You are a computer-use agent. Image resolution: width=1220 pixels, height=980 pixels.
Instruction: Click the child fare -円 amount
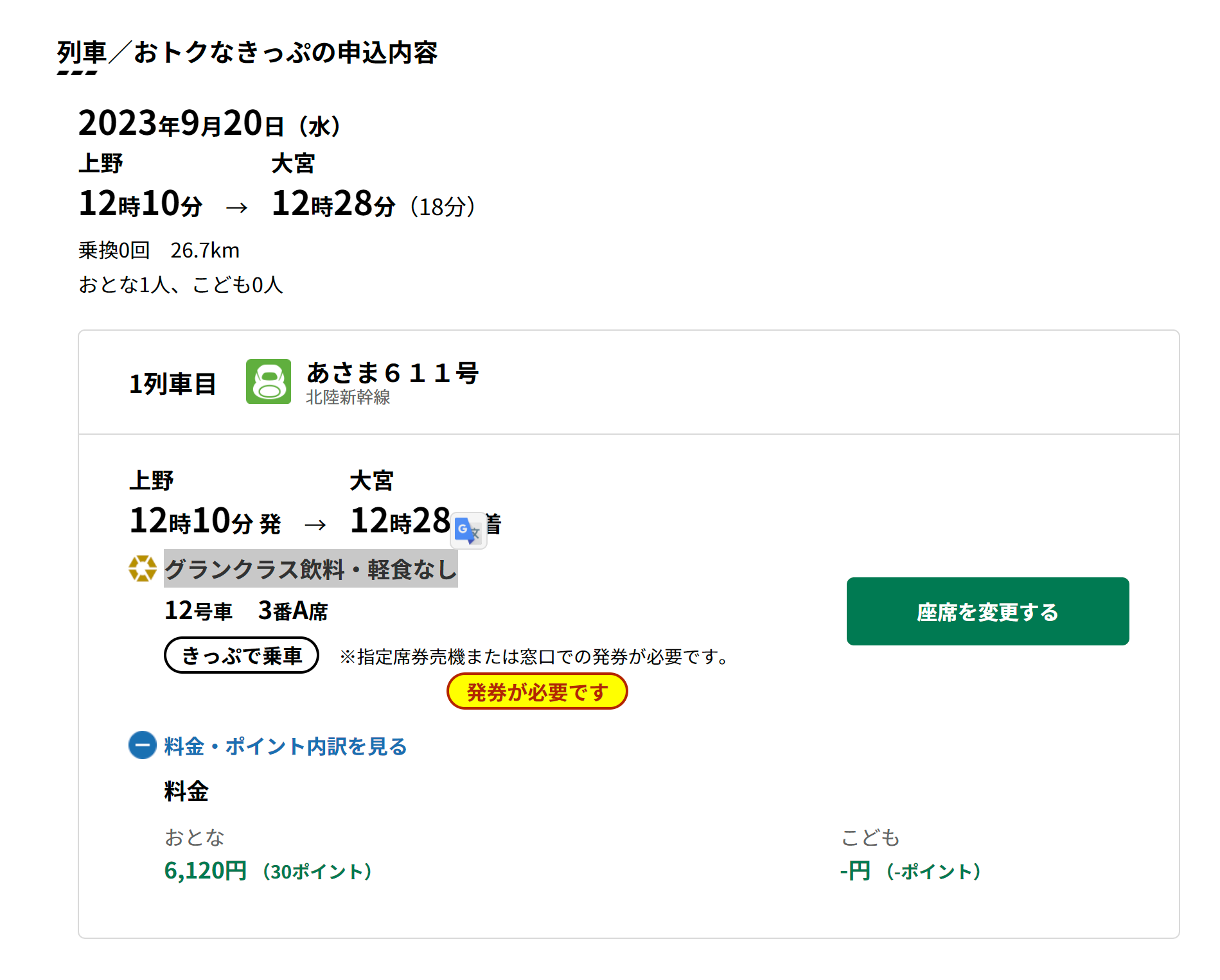[x=855, y=871]
